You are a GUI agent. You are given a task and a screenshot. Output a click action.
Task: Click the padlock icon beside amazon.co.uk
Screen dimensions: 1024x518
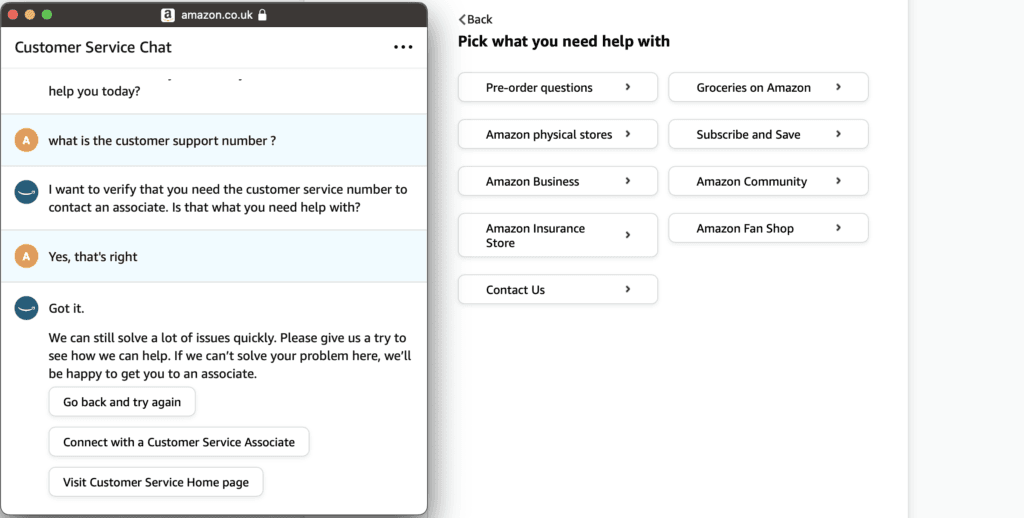(x=262, y=15)
